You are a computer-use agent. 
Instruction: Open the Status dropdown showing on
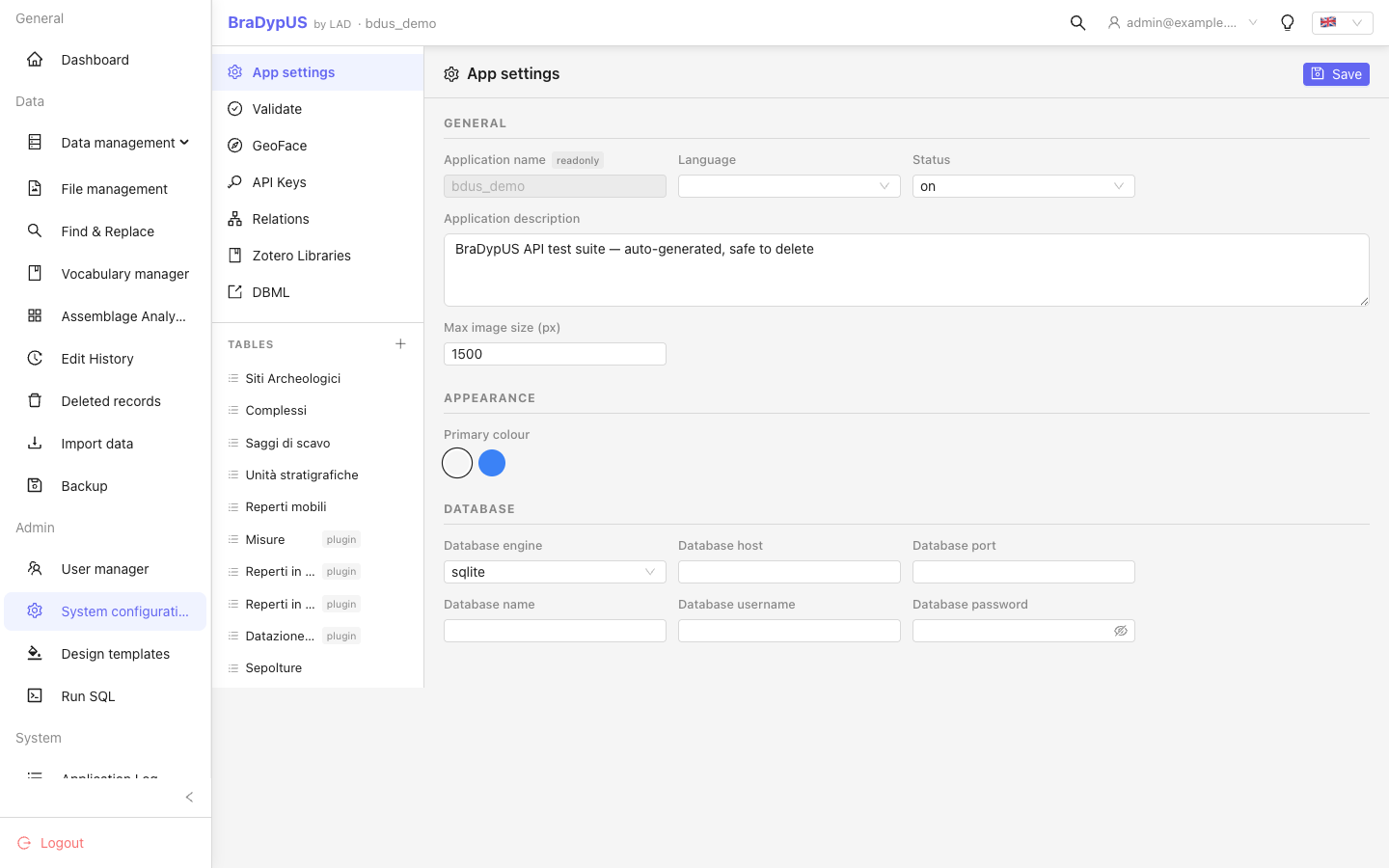[1023, 186]
